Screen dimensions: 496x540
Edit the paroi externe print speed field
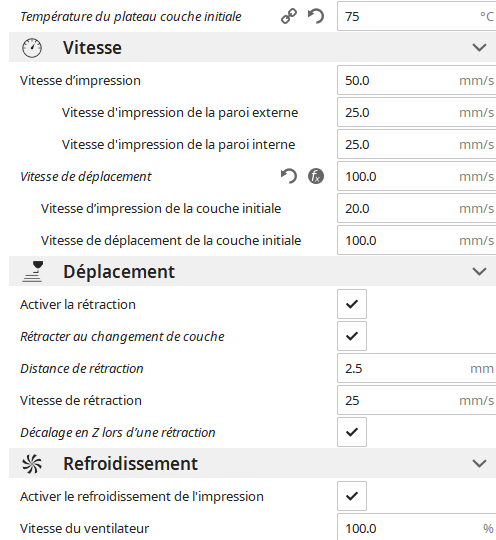[x=417, y=112]
